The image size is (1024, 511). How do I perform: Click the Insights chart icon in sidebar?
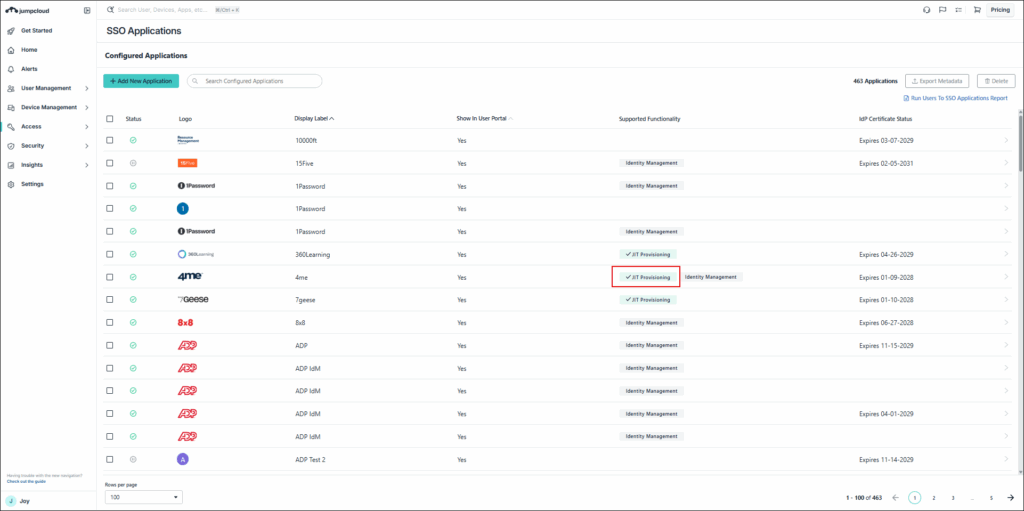click(11, 165)
